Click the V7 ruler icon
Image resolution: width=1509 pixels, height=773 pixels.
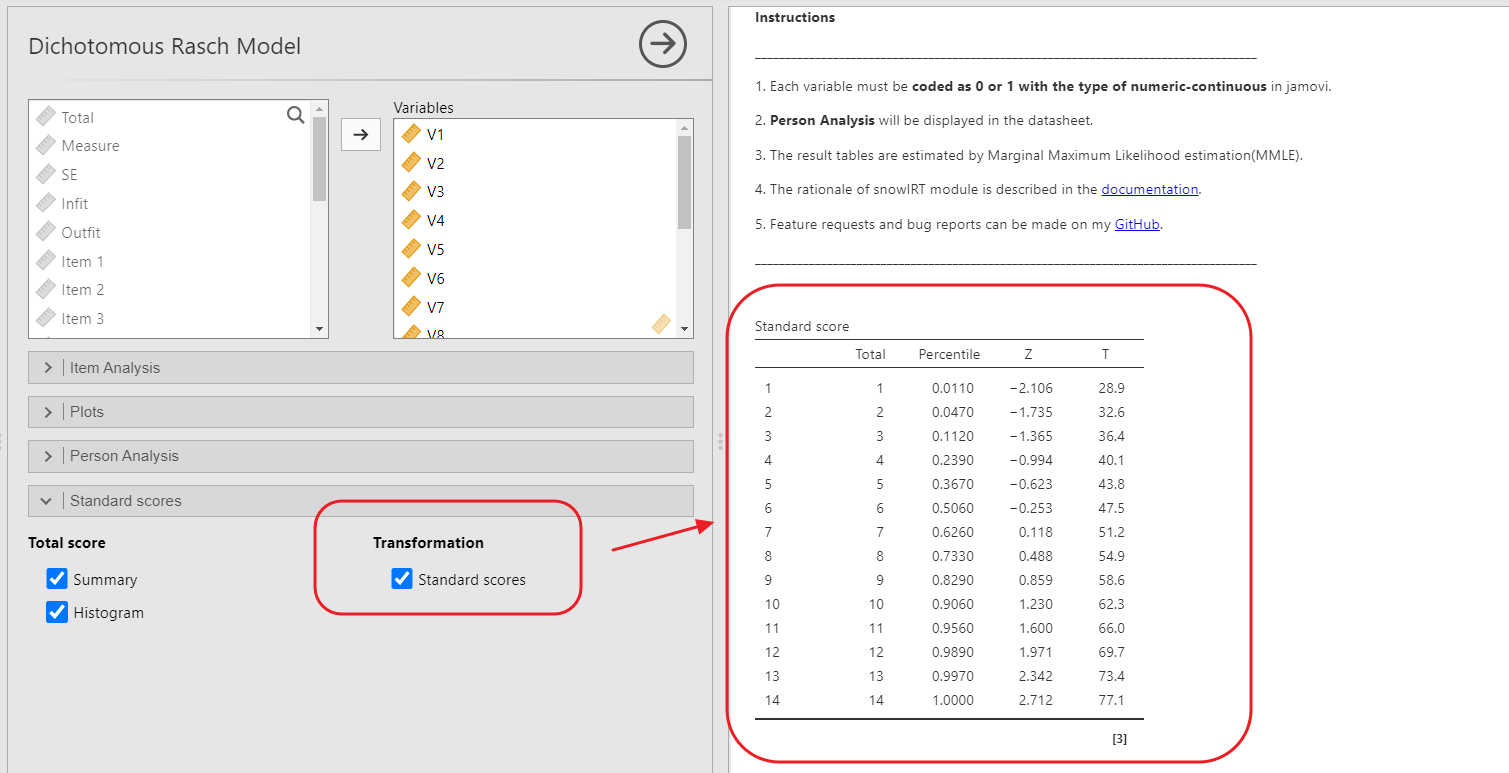pos(411,307)
